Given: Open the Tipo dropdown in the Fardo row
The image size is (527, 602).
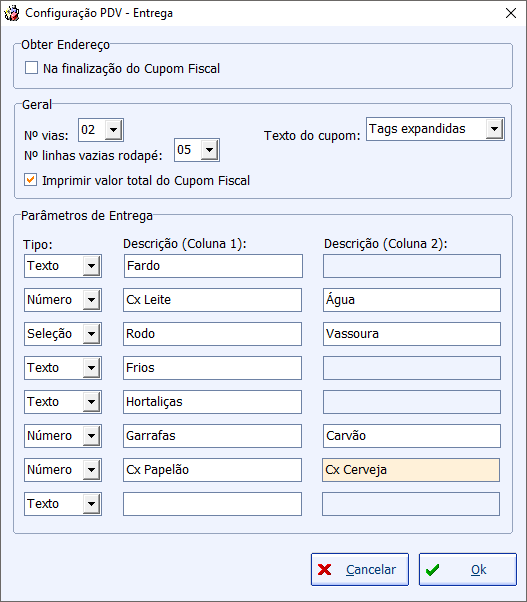Looking at the screenshot, I should (x=91, y=266).
